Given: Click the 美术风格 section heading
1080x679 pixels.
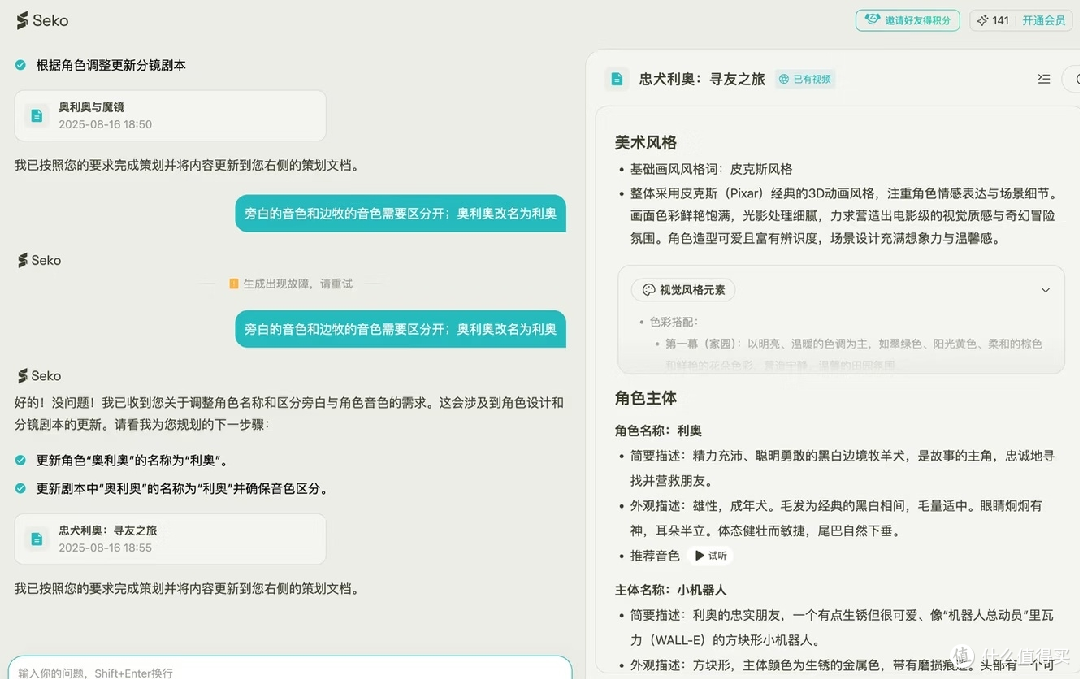Looking at the screenshot, I should [645, 143].
